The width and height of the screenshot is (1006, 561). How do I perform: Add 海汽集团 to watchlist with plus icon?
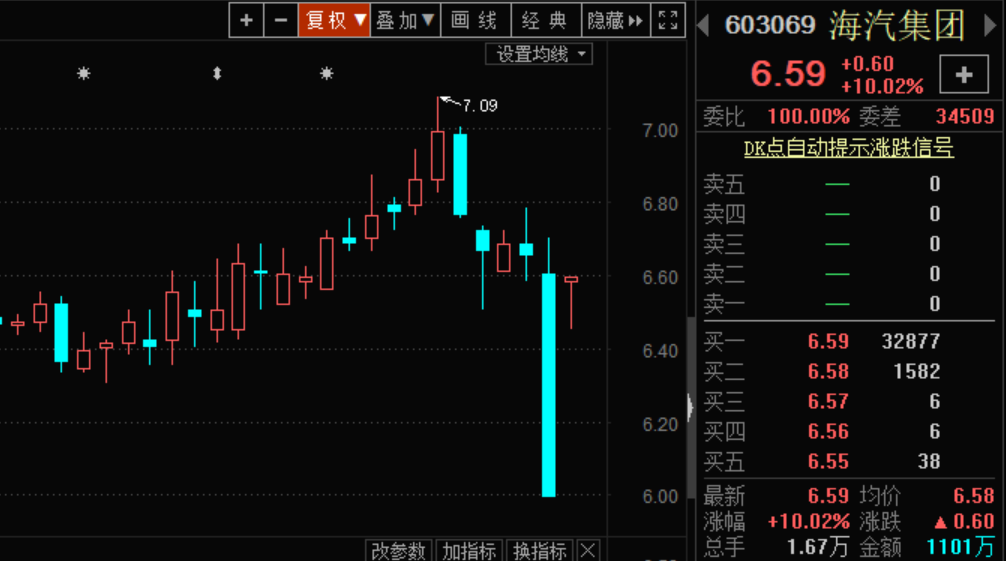(964, 75)
